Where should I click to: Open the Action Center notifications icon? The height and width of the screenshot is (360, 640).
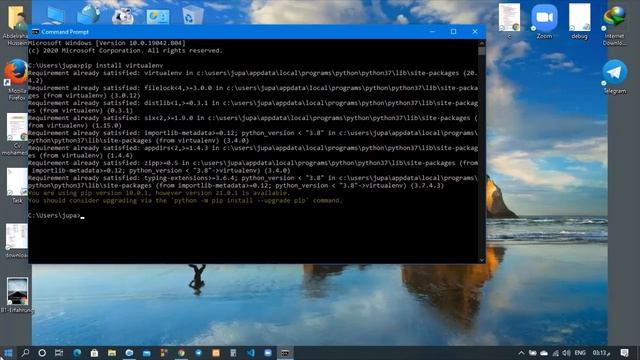pos(624,353)
